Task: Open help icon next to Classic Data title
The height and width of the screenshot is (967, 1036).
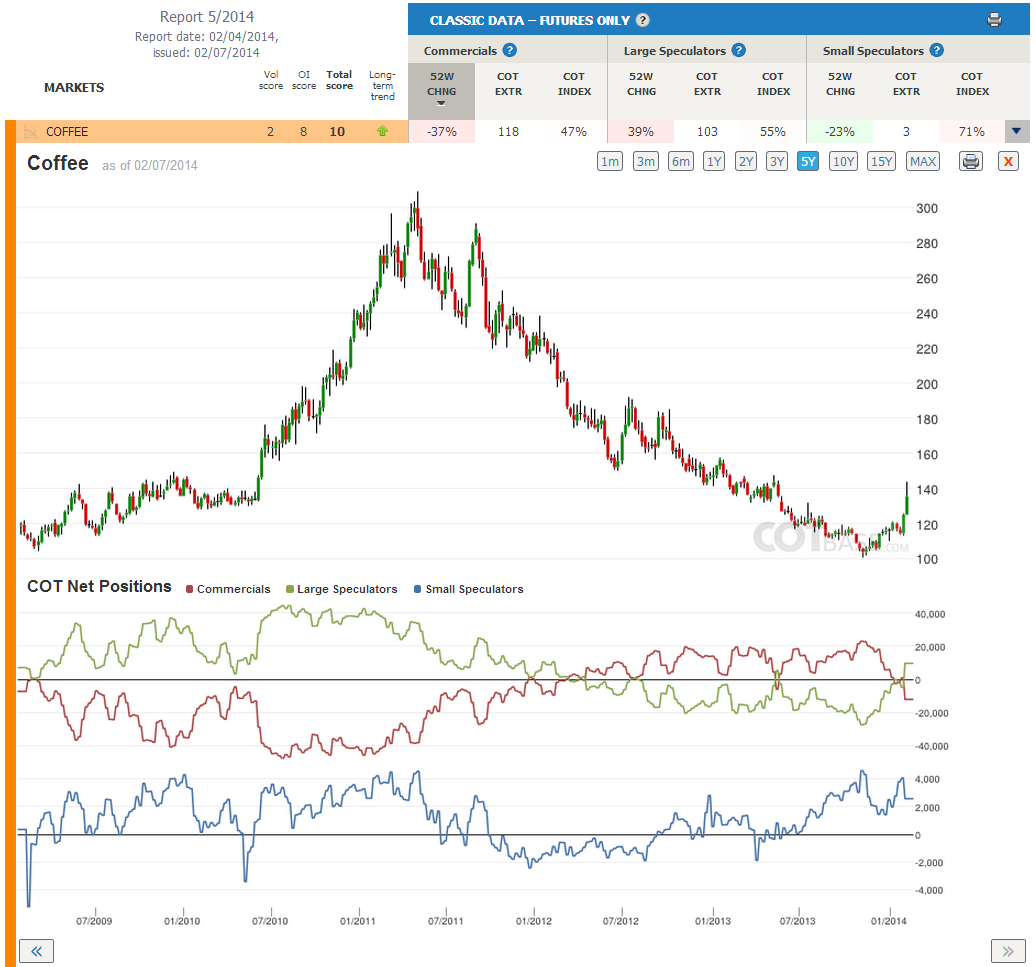Action: 643,20
